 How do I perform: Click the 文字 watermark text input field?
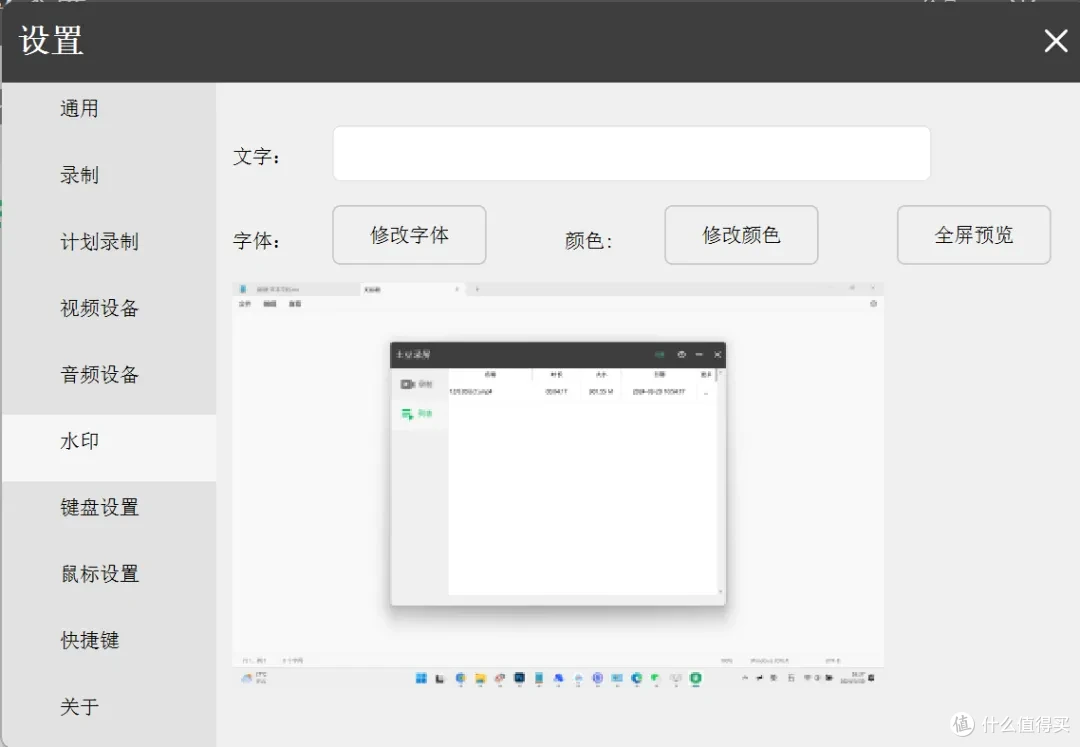coord(632,154)
